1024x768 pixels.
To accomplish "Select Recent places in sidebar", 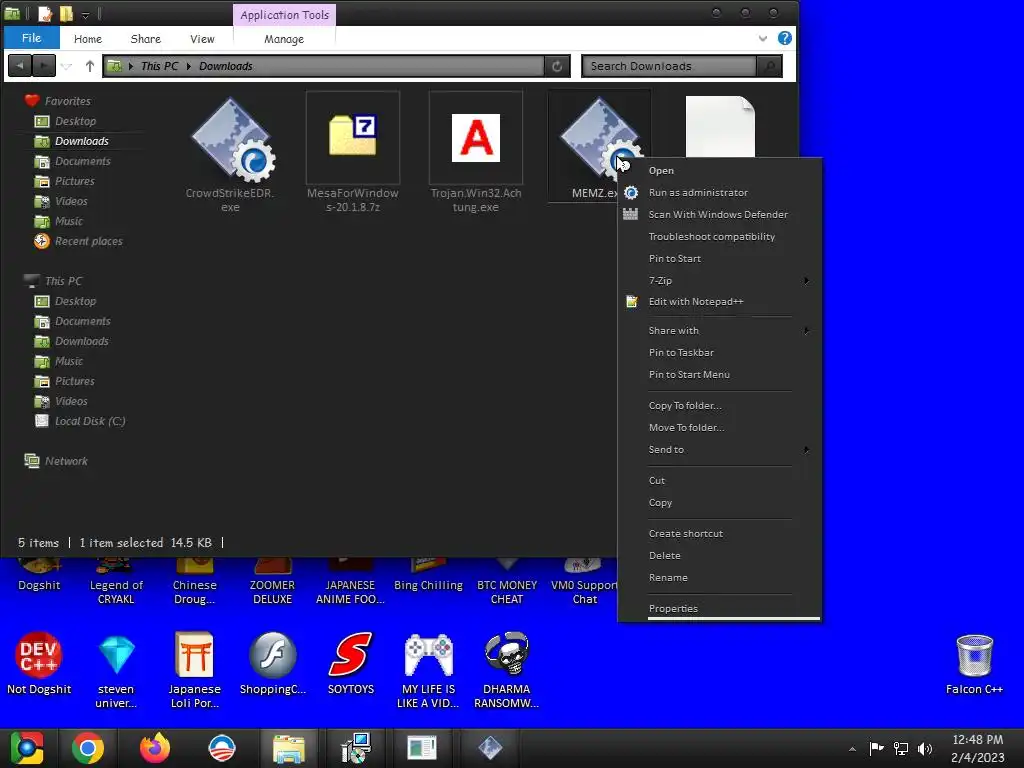I will click(x=89, y=241).
